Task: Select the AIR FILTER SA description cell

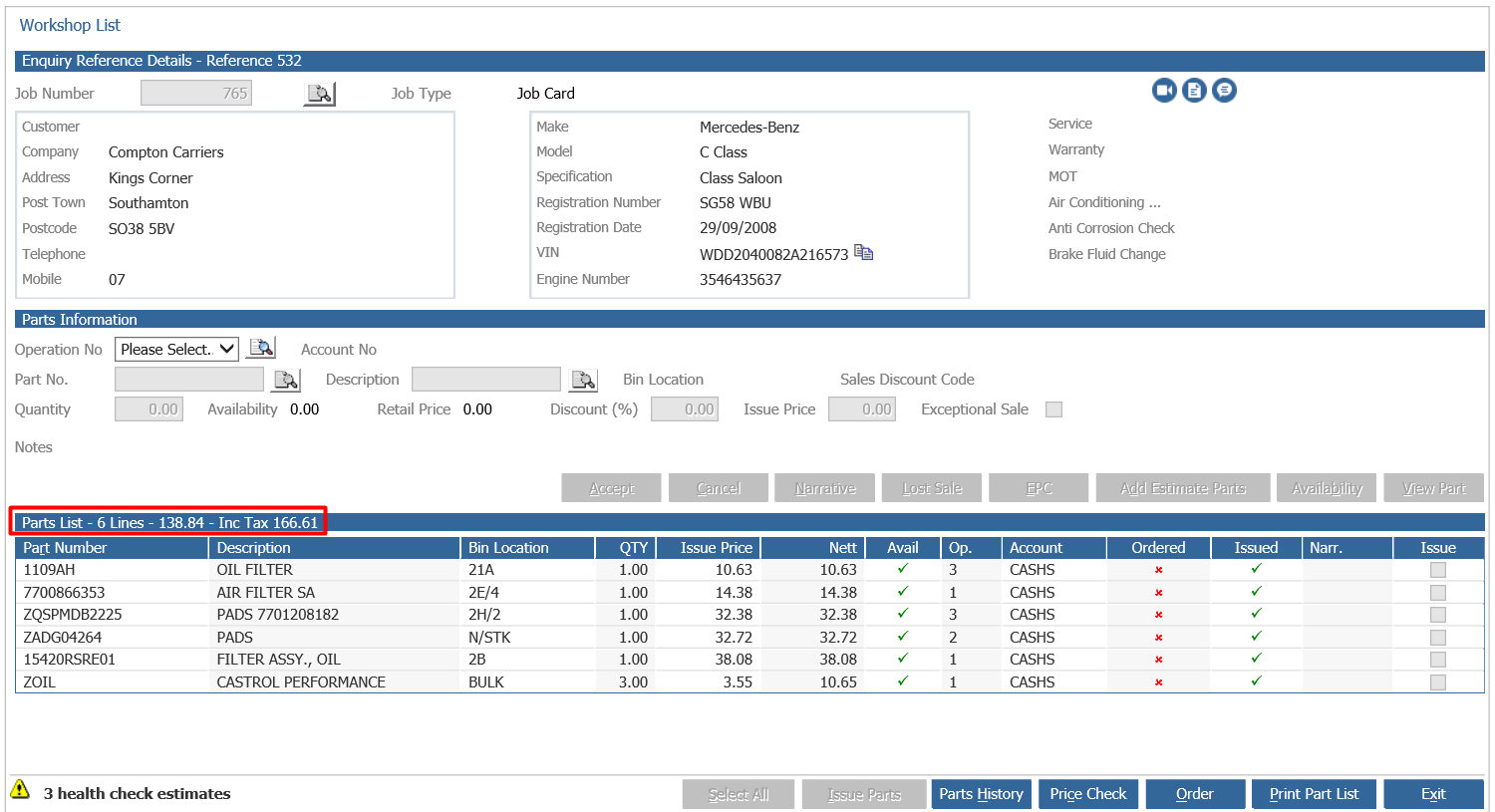Action: 335,593
